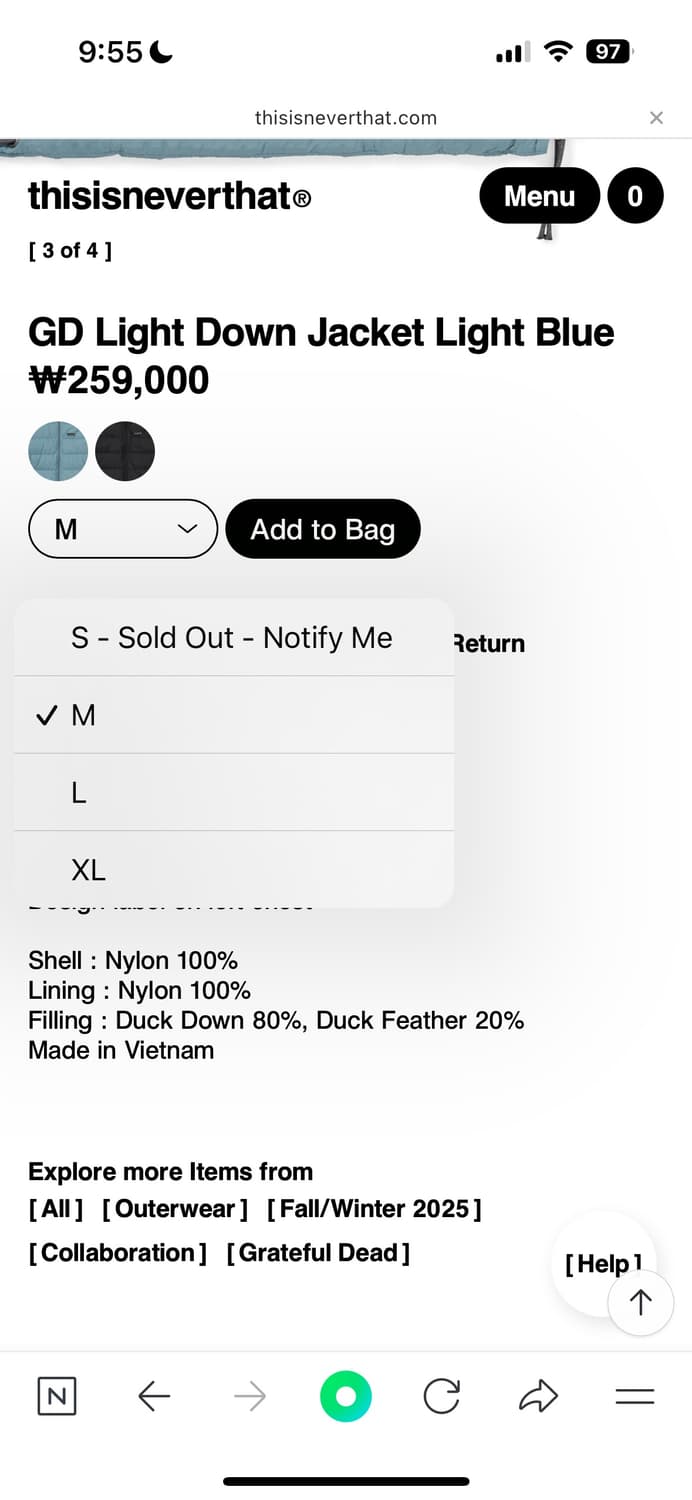Open the M size dropdown
Viewport: 692px width, 1500px height.
coord(123,529)
